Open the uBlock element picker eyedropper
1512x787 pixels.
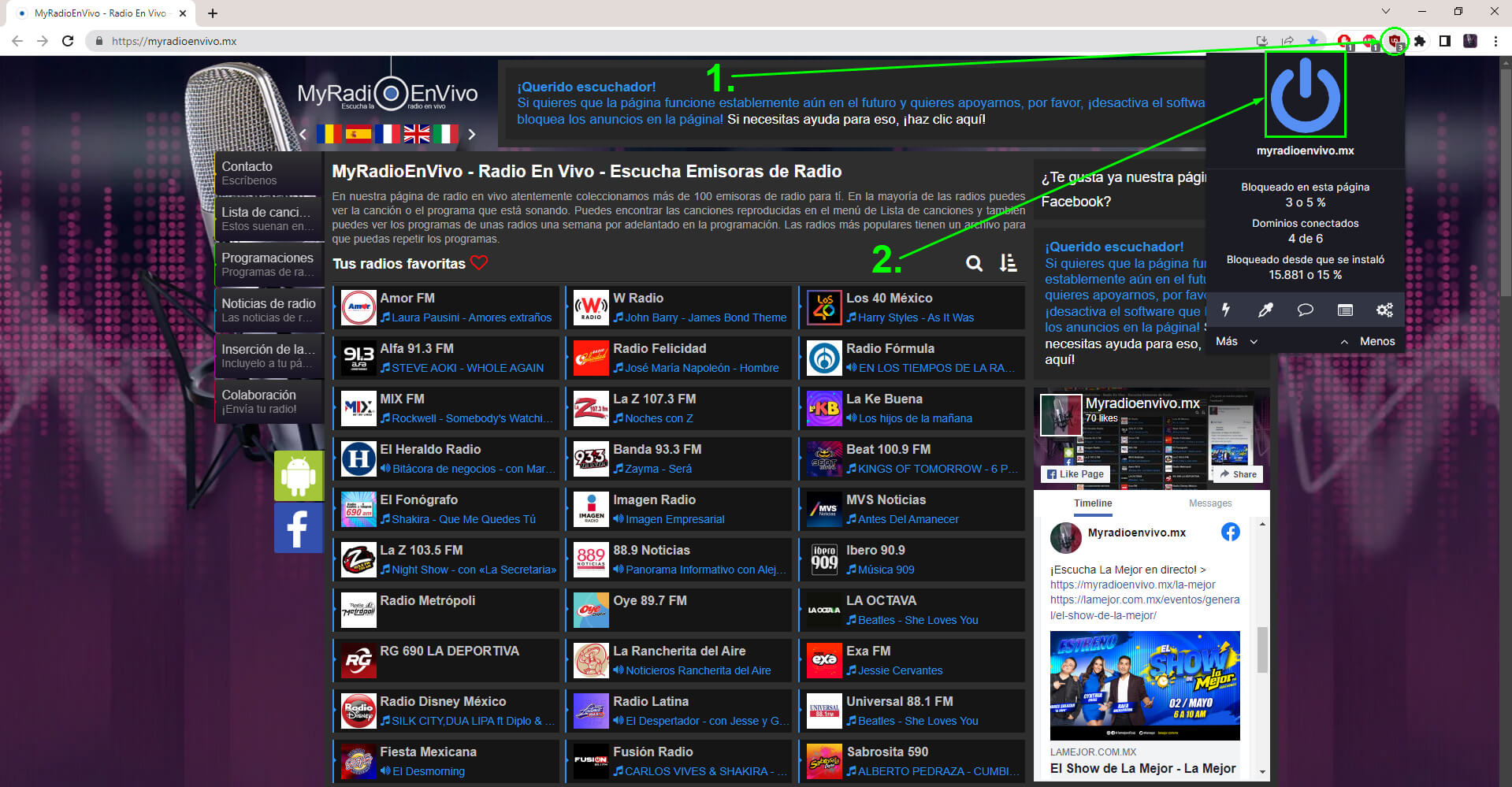tap(1265, 310)
